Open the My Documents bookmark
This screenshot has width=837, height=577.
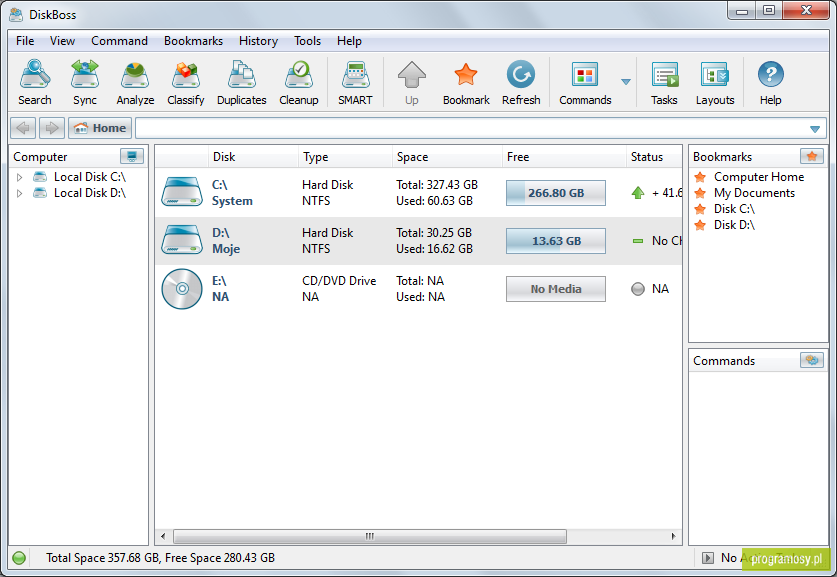754,193
